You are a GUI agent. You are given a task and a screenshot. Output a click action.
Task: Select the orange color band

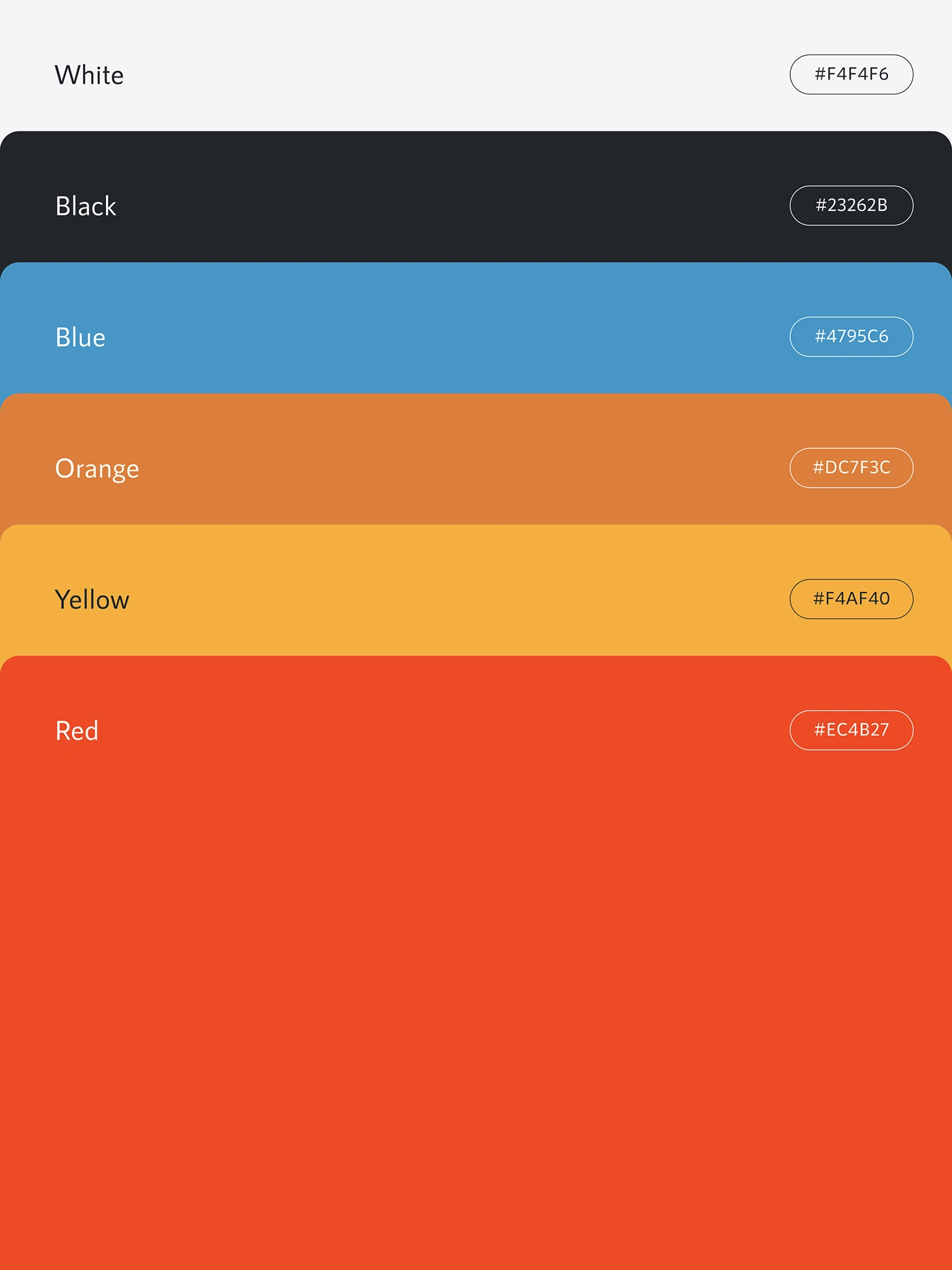[442, 469]
